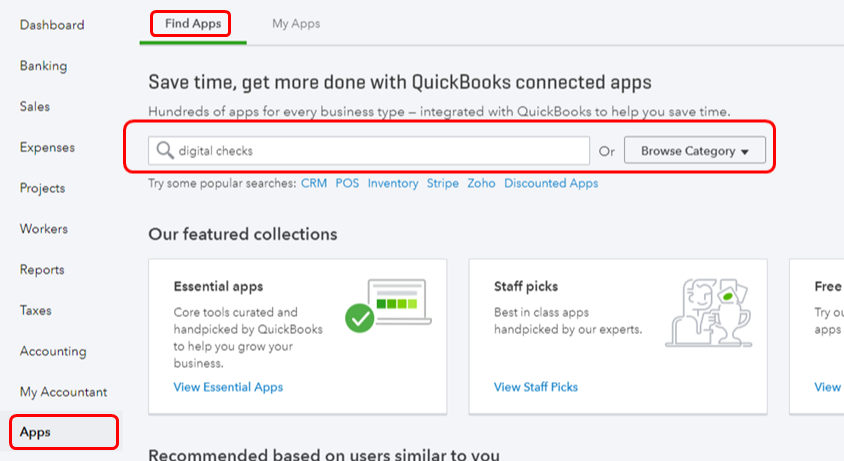Screen dimensions: 844x461
Task: Switch to the Find Apps tab
Action: (x=193, y=24)
